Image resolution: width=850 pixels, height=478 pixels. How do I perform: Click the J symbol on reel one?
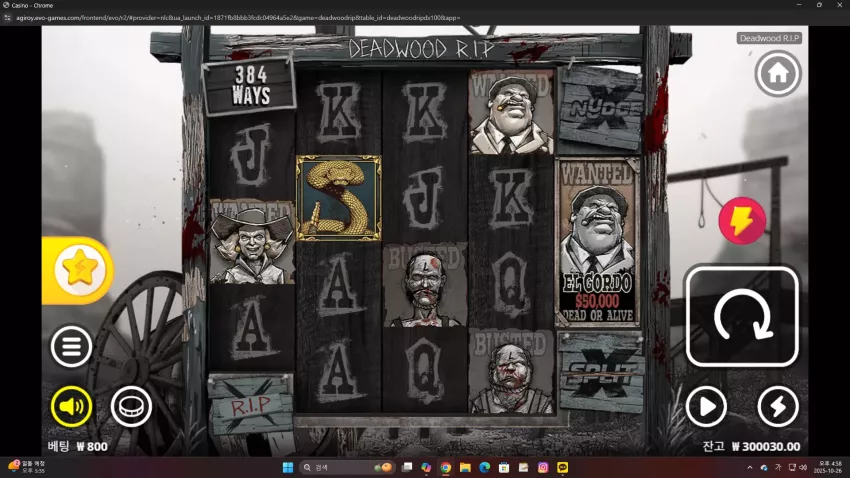(252, 155)
